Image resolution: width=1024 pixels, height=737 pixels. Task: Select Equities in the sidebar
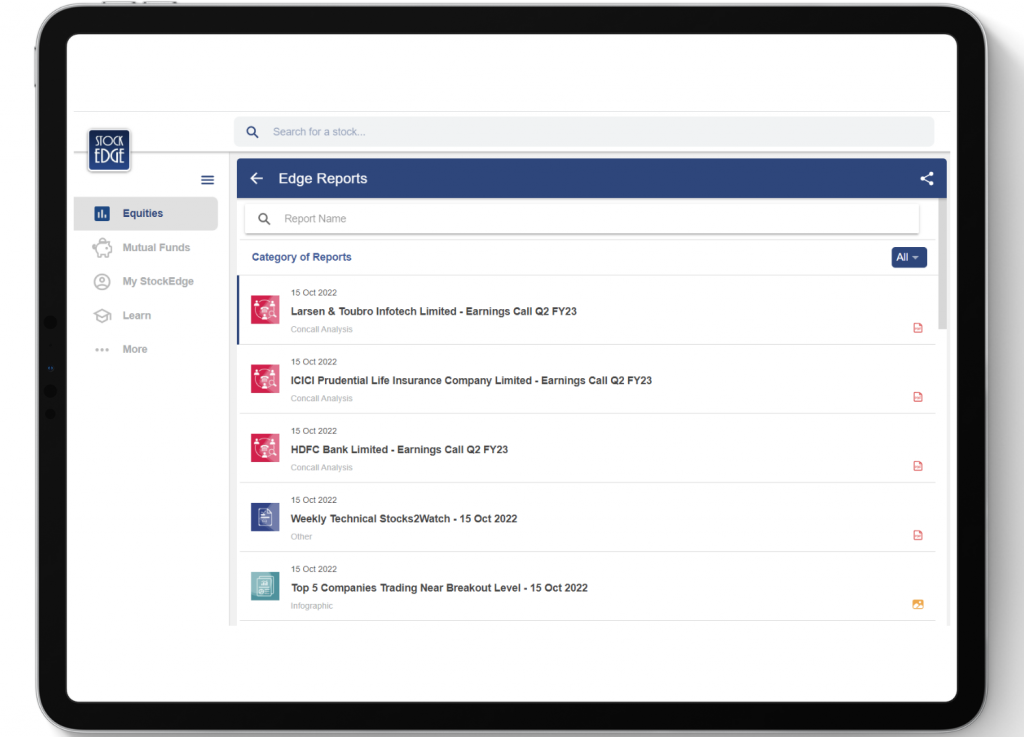coord(146,213)
